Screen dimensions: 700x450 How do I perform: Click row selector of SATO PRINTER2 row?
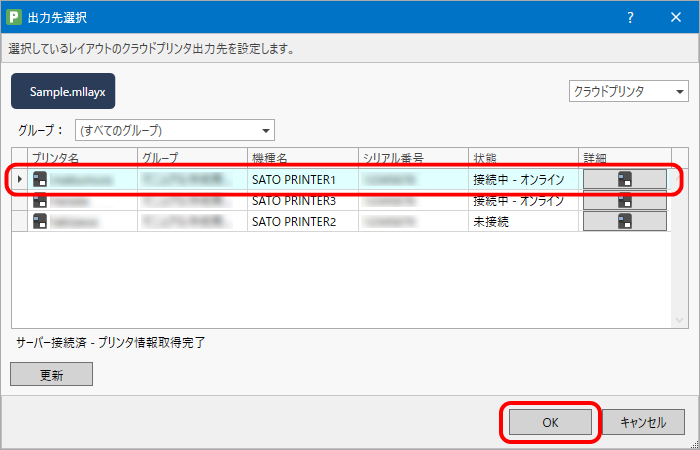pos(20,221)
